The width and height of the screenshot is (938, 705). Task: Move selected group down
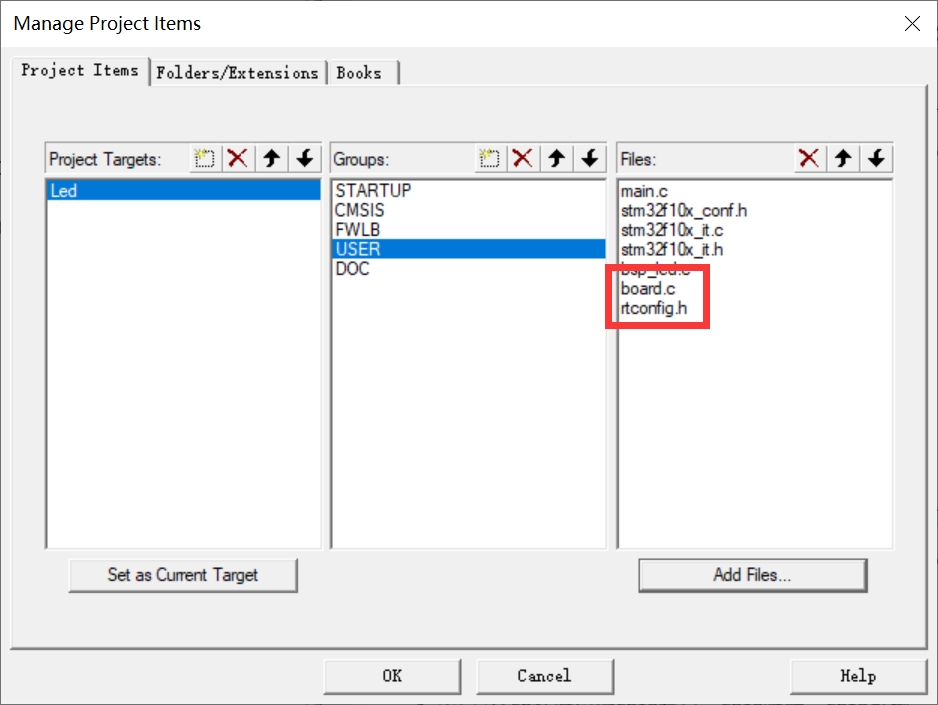click(590, 158)
